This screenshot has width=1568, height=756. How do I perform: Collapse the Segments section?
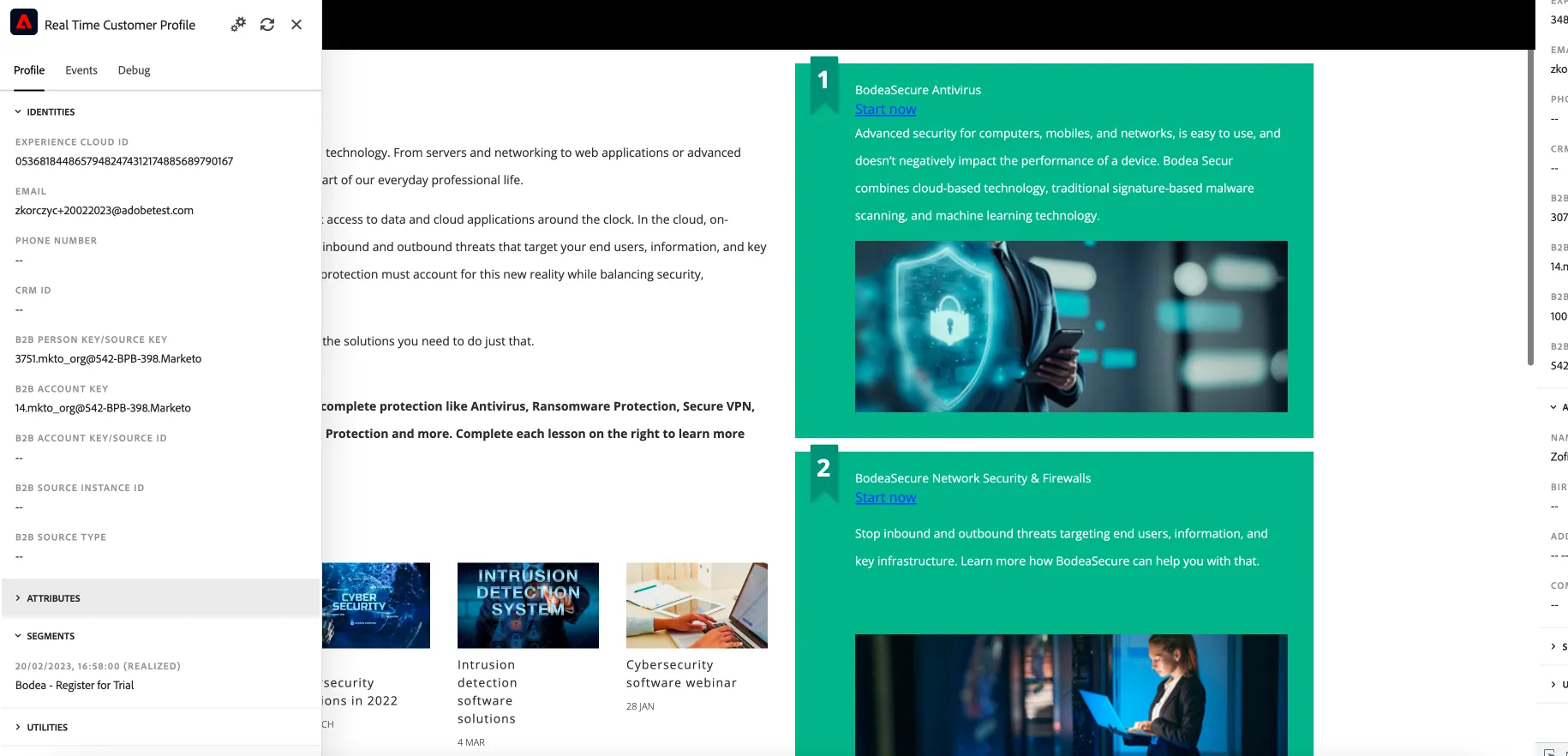[x=160, y=636]
